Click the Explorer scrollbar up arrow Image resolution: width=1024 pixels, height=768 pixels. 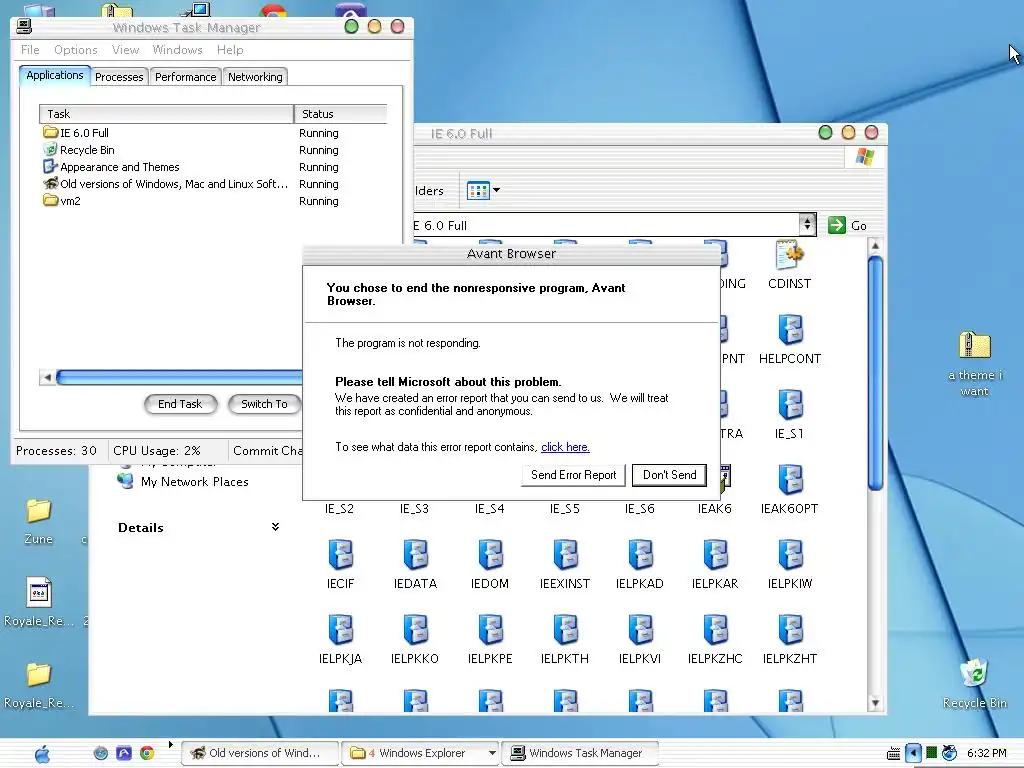tap(876, 246)
